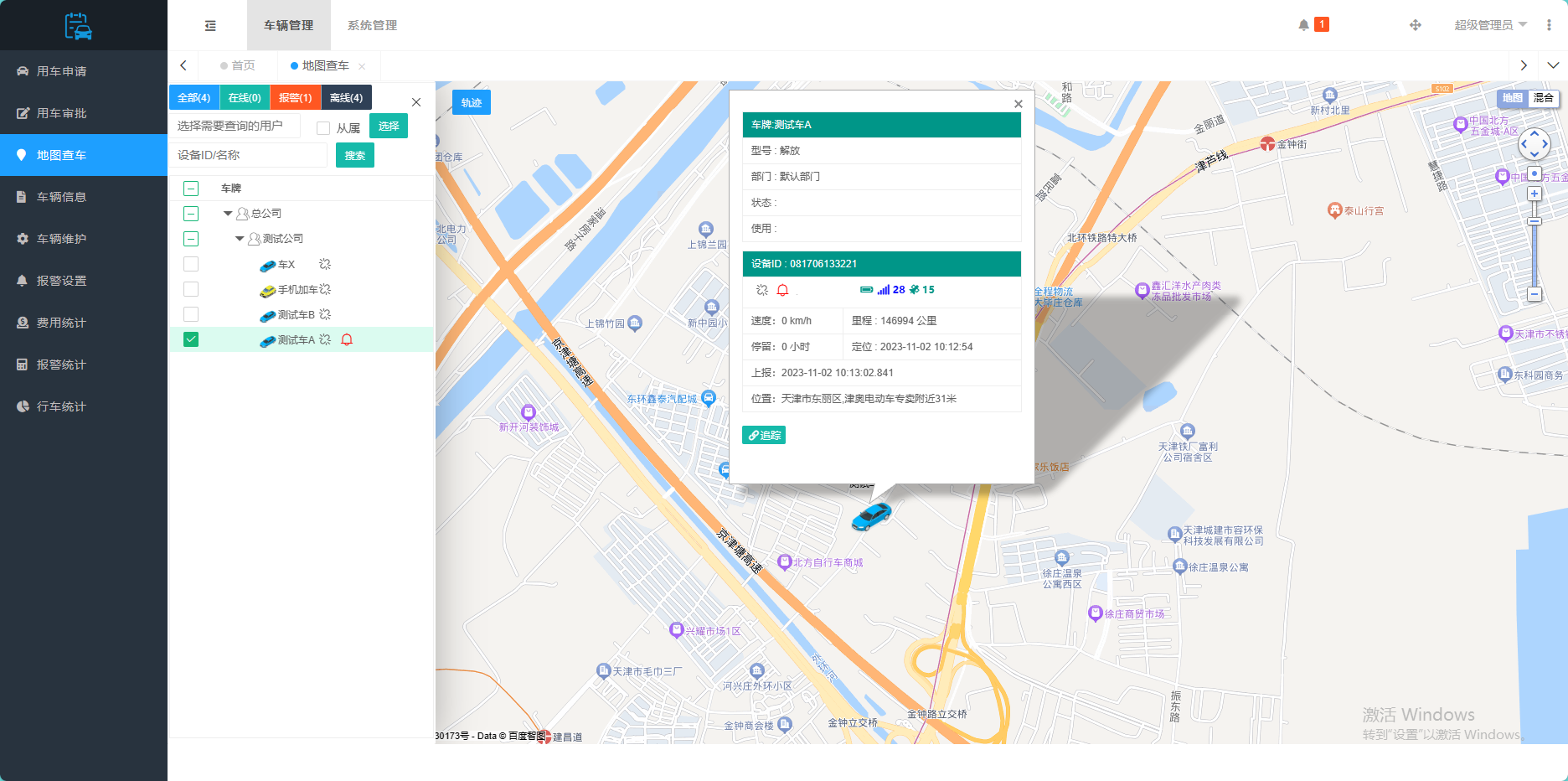Click the vehicle system logo icon
Screen dimensions: 1568x781
pyautogui.click(x=79, y=26)
